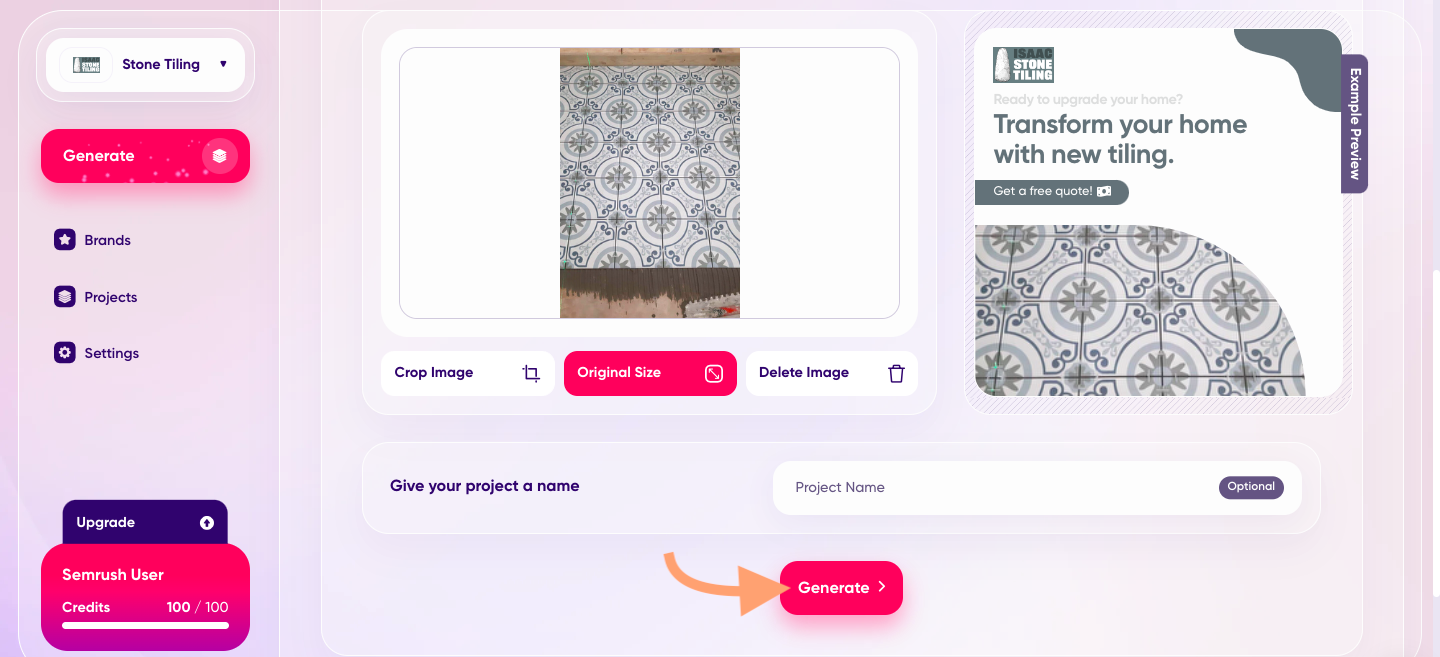This screenshot has width=1440, height=657.
Task: Open the Stone Tiling brand dropdown
Action: pyautogui.click(x=225, y=63)
